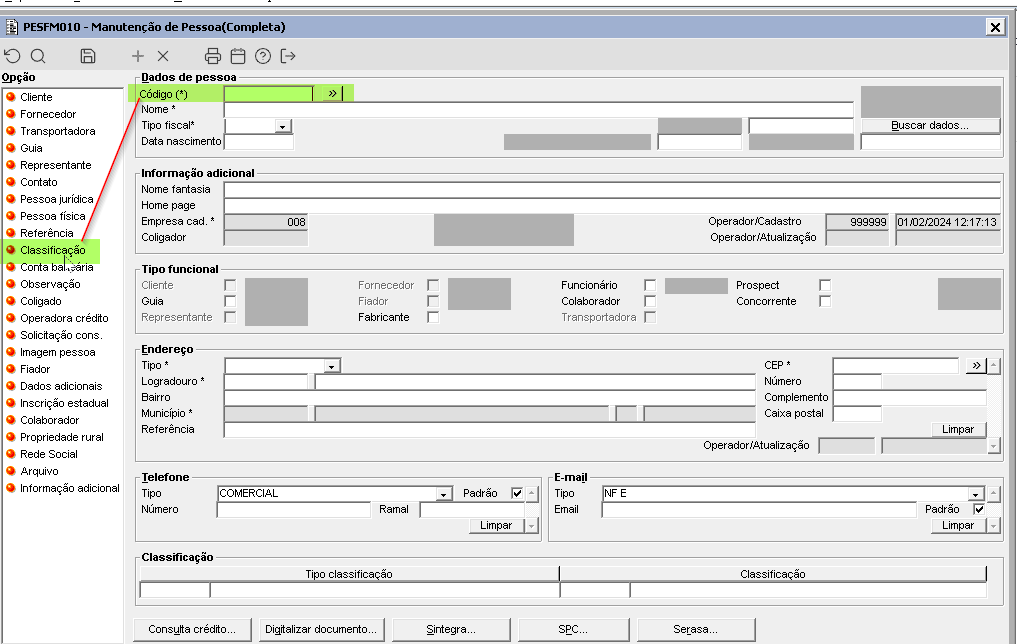The image size is (1017, 644).
Task: Click the Buscar dados button
Action: [x=930, y=126]
